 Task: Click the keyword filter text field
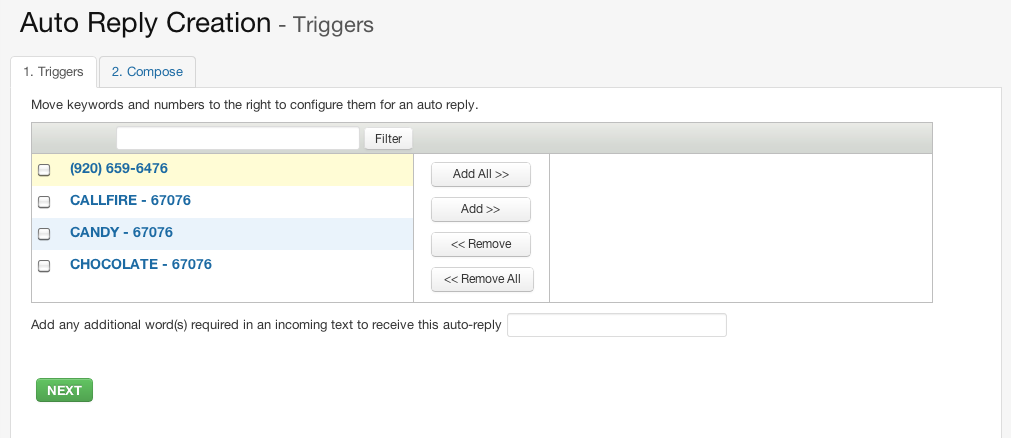point(238,138)
